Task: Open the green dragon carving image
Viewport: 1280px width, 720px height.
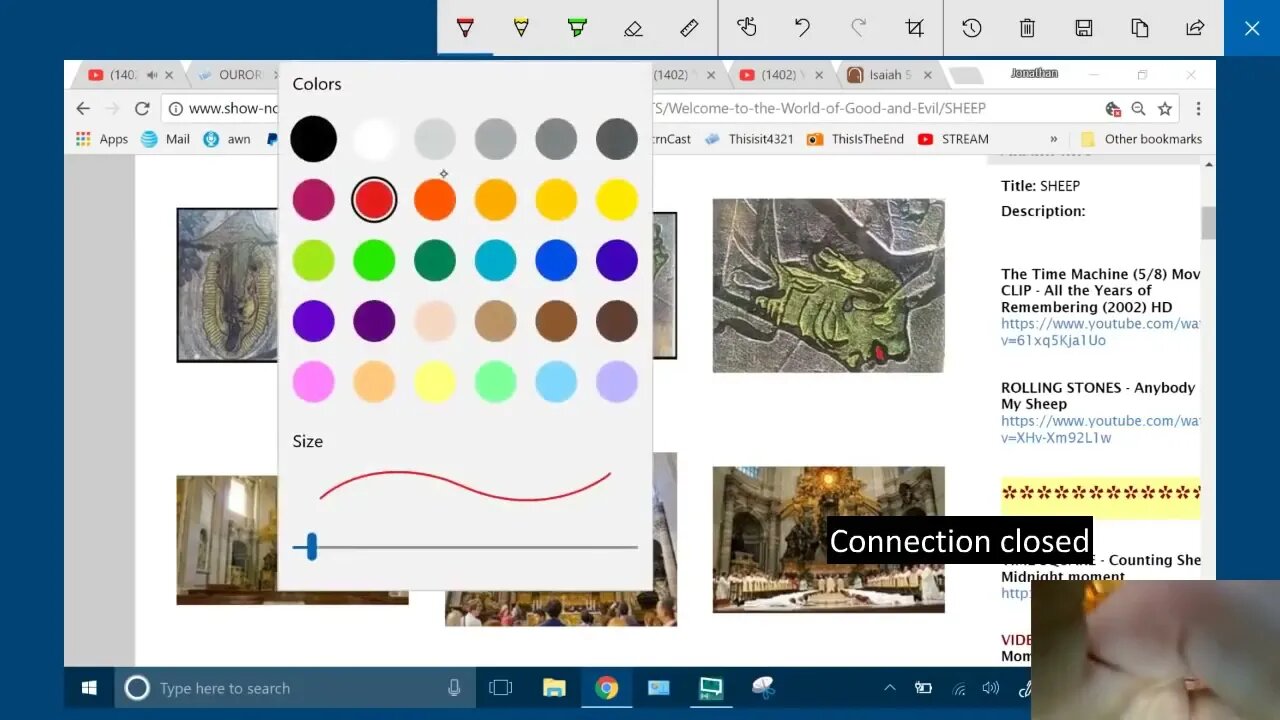Action: pos(828,285)
